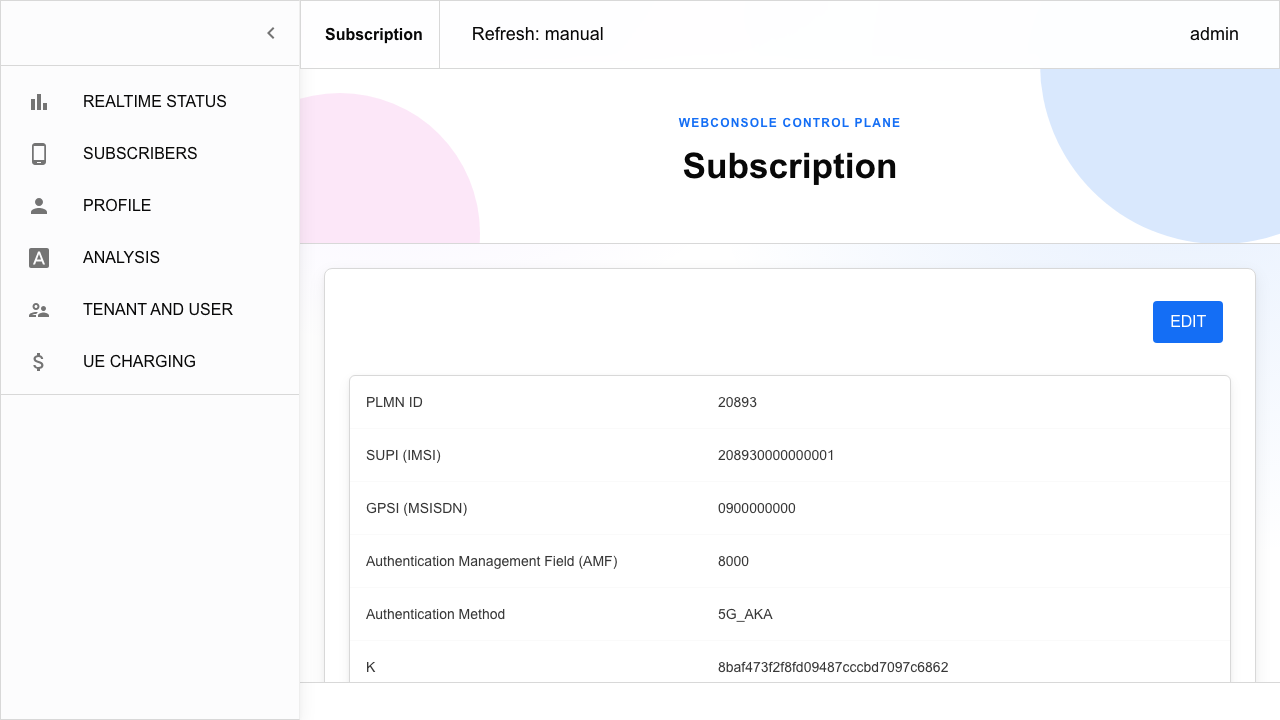Click the Realtime Status bar chart icon
The height and width of the screenshot is (720, 1280).
[x=39, y=102]
